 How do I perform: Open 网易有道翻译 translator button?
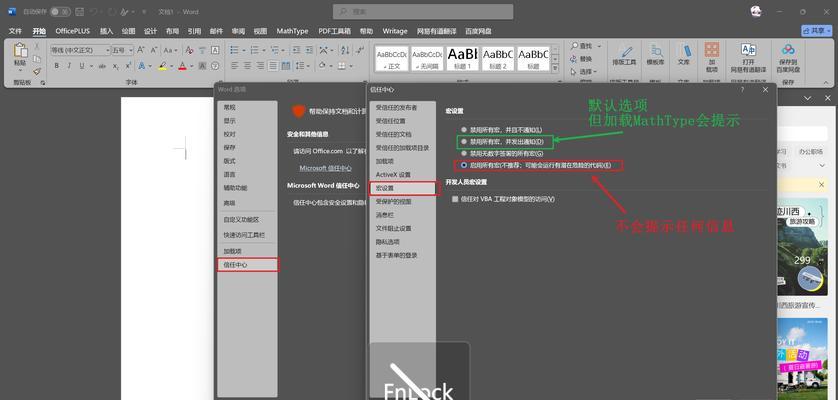[x=748, y=58]
